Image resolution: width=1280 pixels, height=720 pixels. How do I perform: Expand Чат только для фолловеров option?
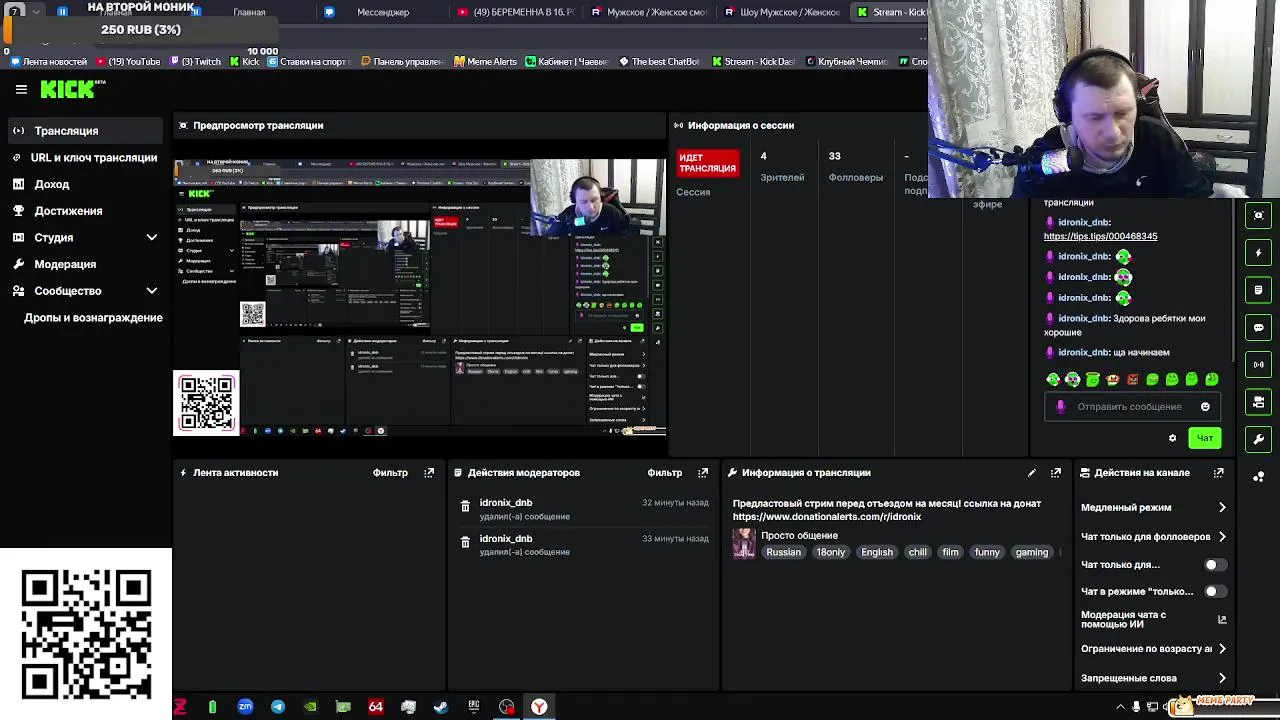click(1153, 537)
